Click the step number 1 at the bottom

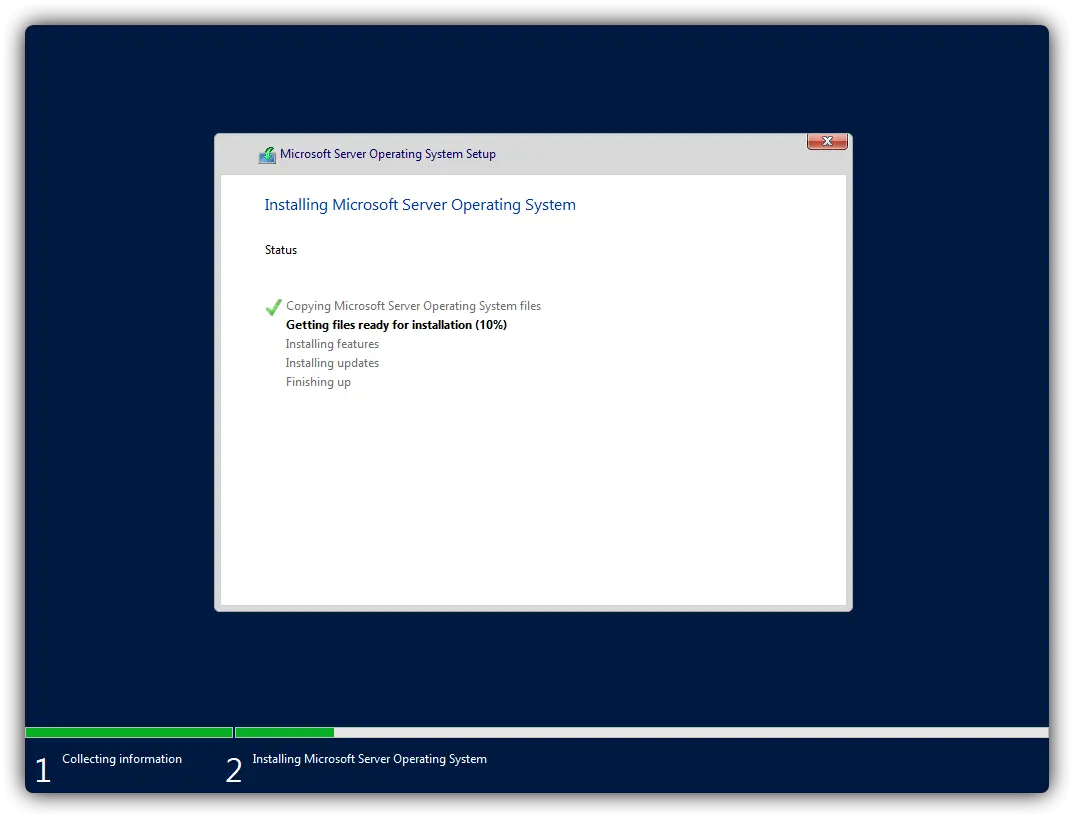pos(42,771)
